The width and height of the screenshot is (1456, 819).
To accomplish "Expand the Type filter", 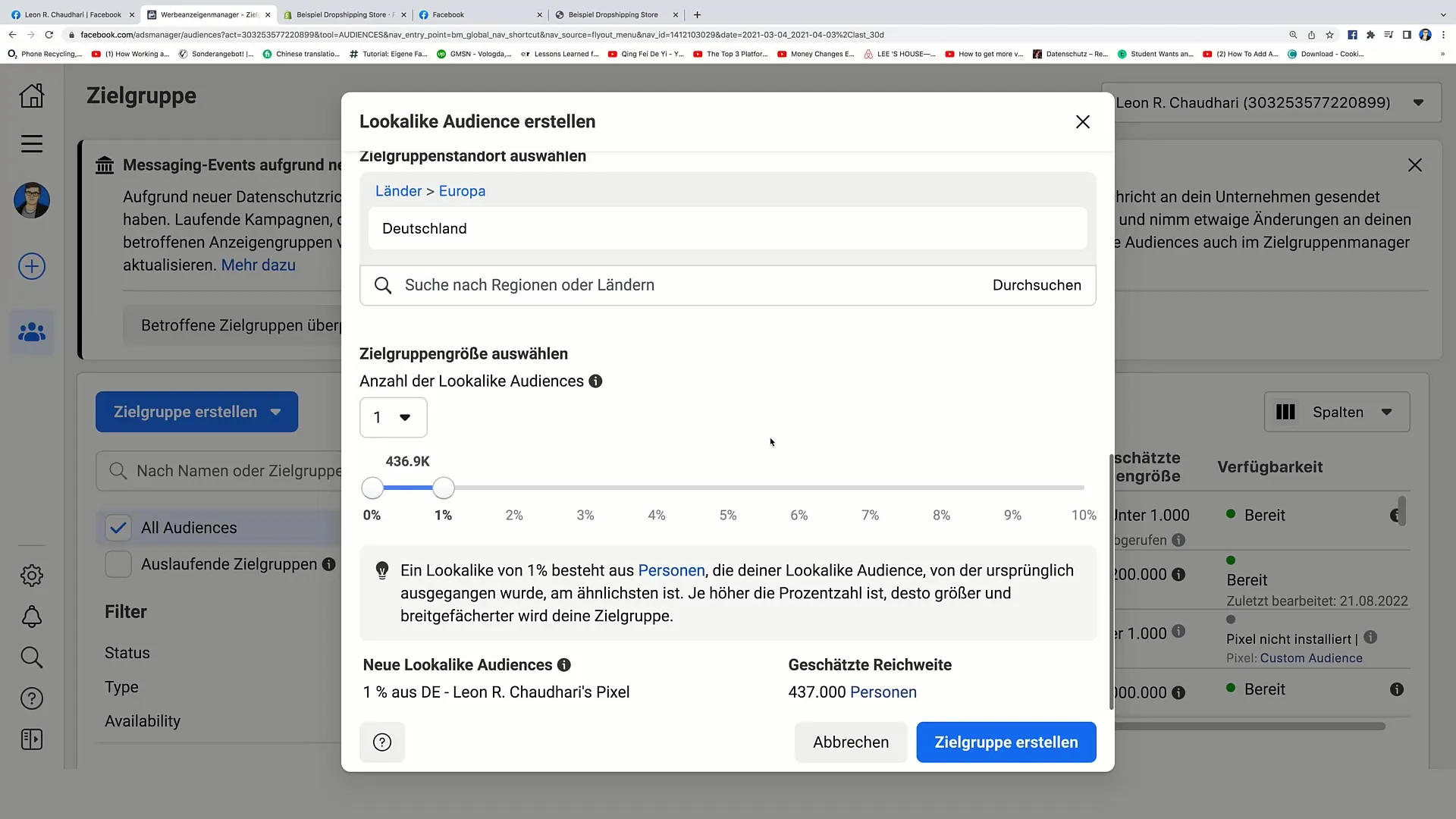I will coord(121,687).
